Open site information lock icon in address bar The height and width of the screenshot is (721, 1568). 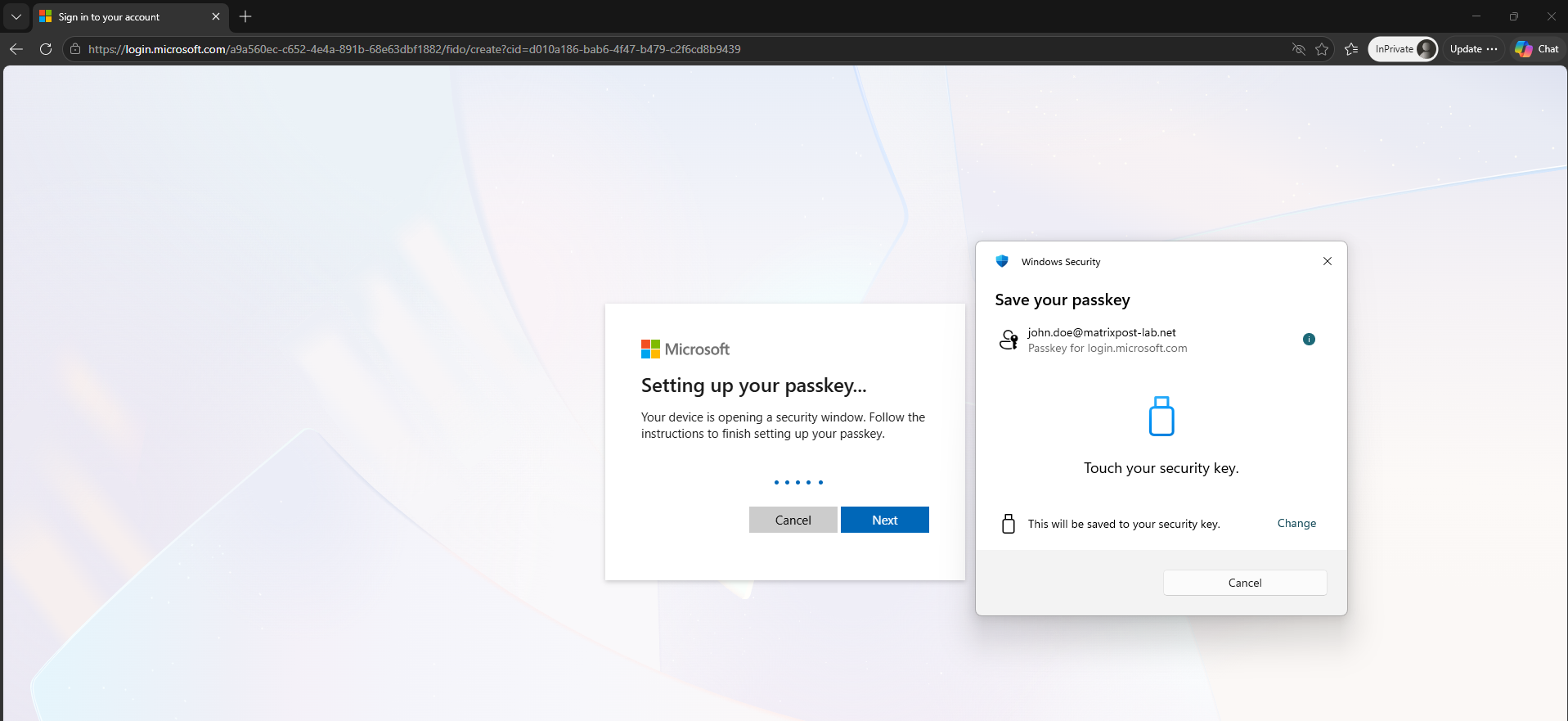click(x=75, y=49)
